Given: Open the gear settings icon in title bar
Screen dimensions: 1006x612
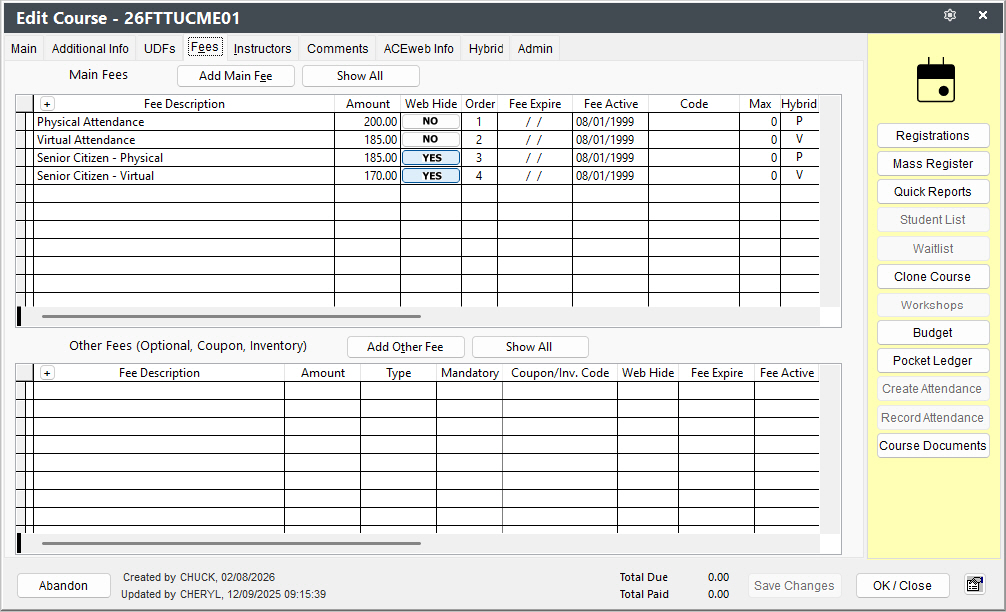Looking at the screenshot, I should tap(950, 15).
